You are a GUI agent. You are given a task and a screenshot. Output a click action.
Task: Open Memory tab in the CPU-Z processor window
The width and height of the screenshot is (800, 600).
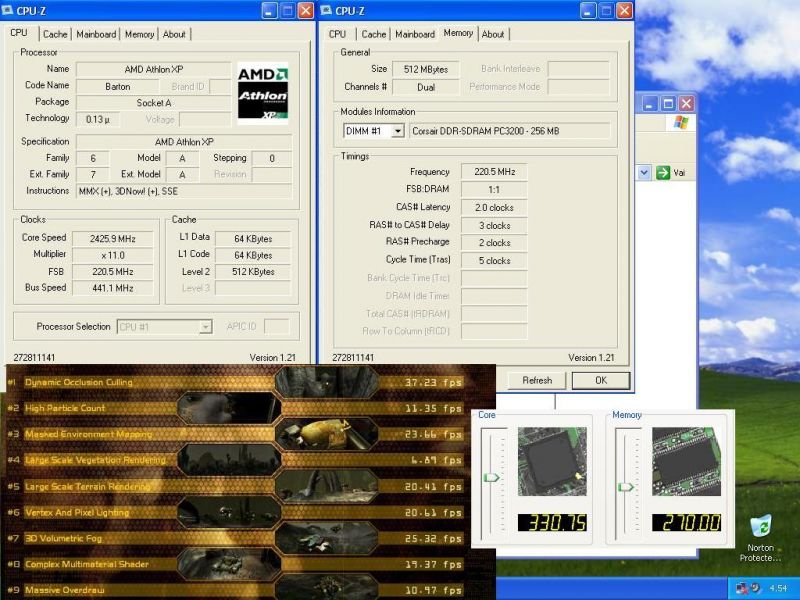point(139,34)
